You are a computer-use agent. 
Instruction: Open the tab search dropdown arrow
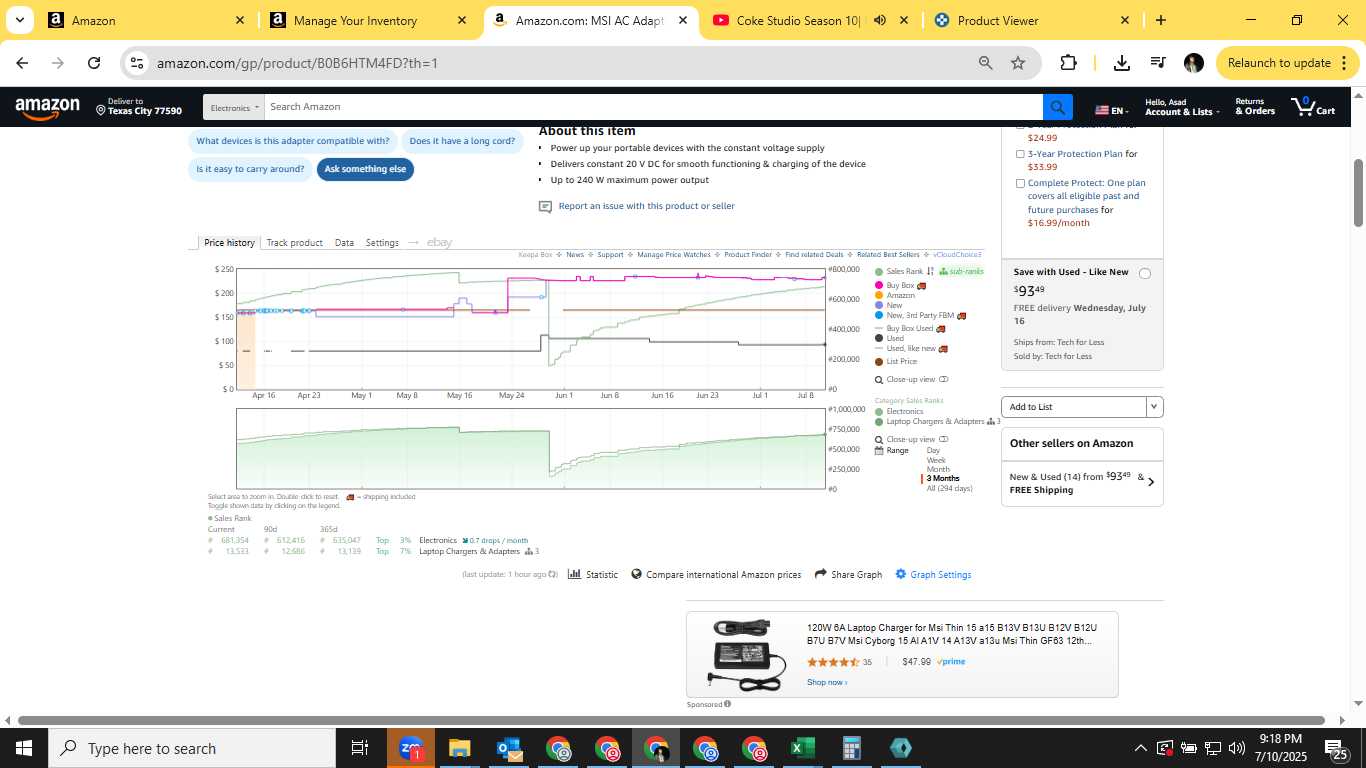pyautogui.click(x=19, y=20)
